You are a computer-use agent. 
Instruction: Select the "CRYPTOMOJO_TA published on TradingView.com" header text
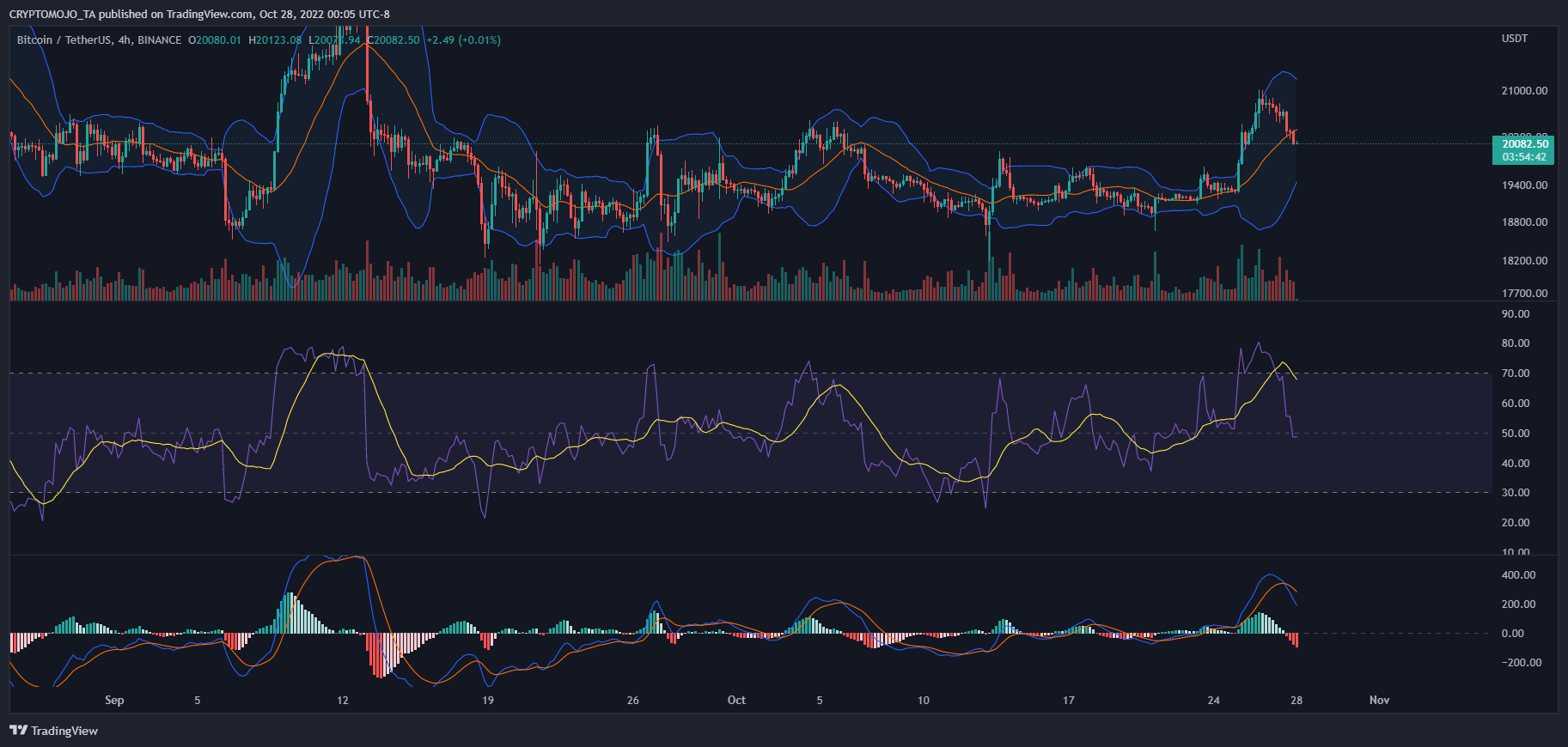[131, 14]
